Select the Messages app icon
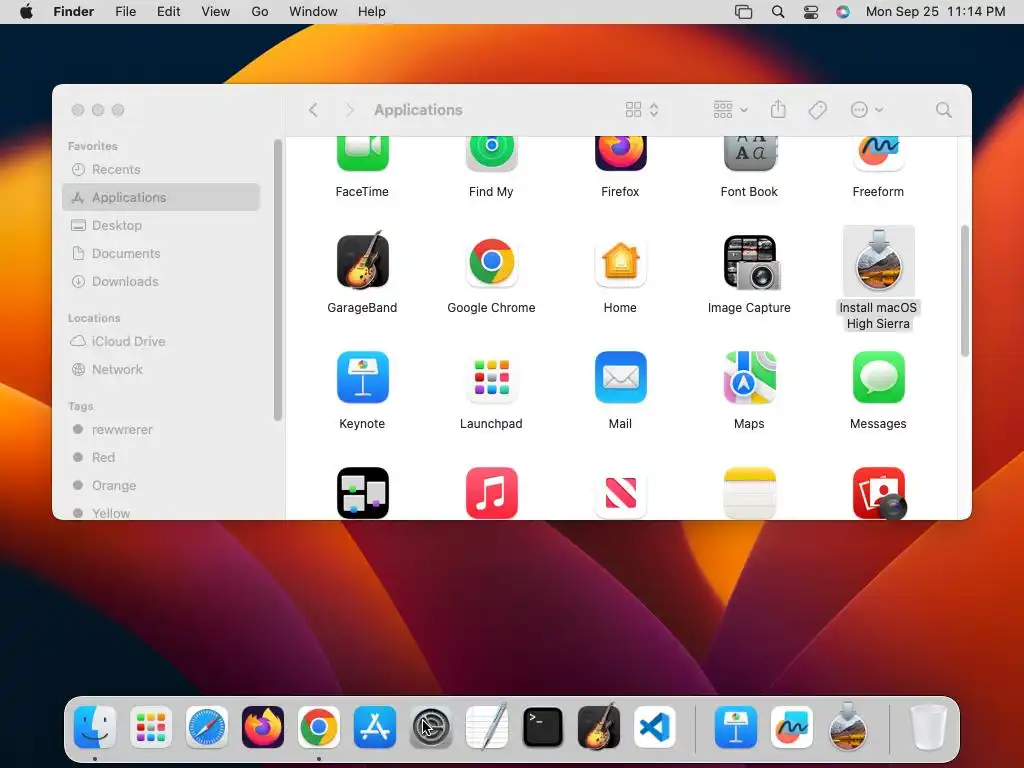The width and height of the screenshot is (1024, 768). (878, 377)
